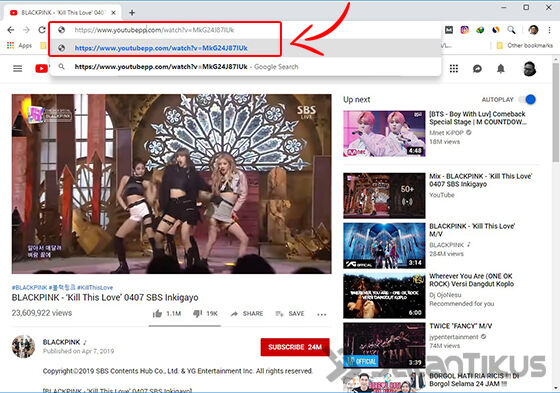
Task: Open a new tab with the plus button
Action: point(132,13)
